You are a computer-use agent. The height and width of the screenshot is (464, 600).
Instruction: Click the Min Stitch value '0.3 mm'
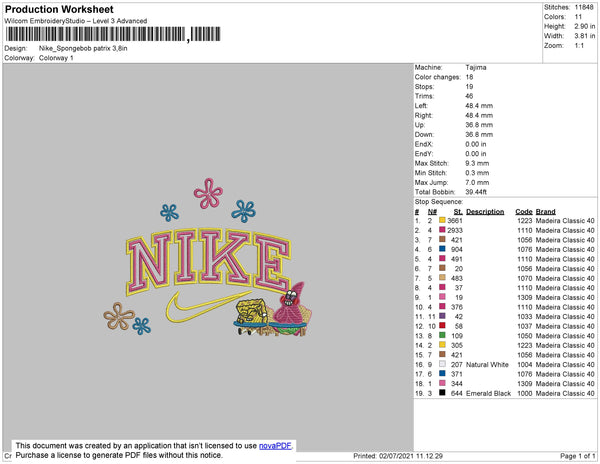click(476, 173)
